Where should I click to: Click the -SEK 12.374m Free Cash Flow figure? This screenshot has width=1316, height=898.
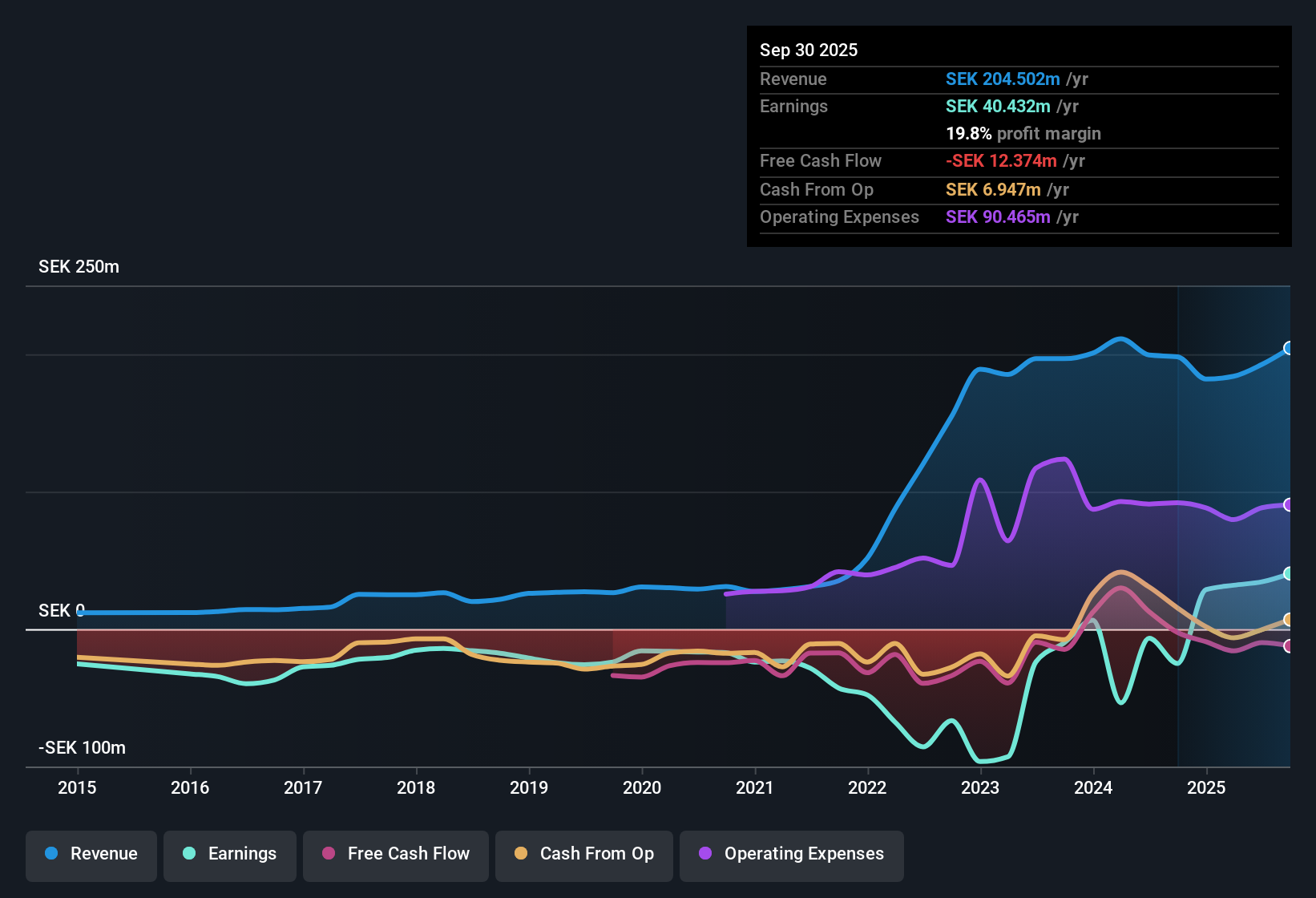click(1003, 161)
